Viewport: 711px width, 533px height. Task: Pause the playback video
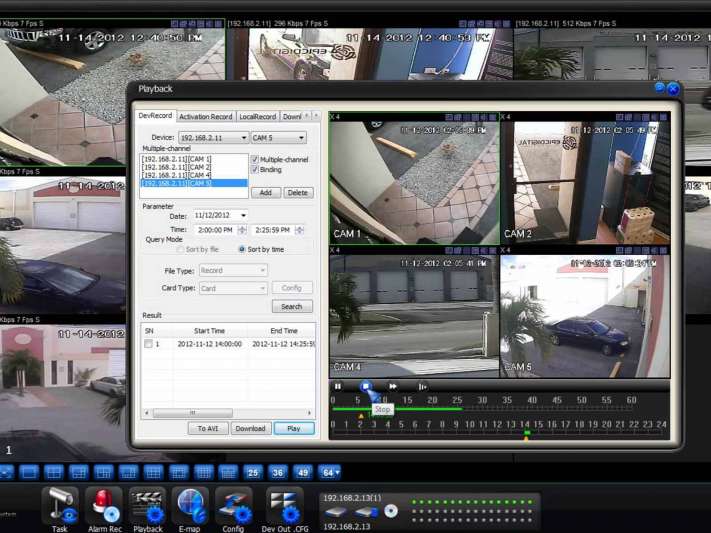click(338, 386)
